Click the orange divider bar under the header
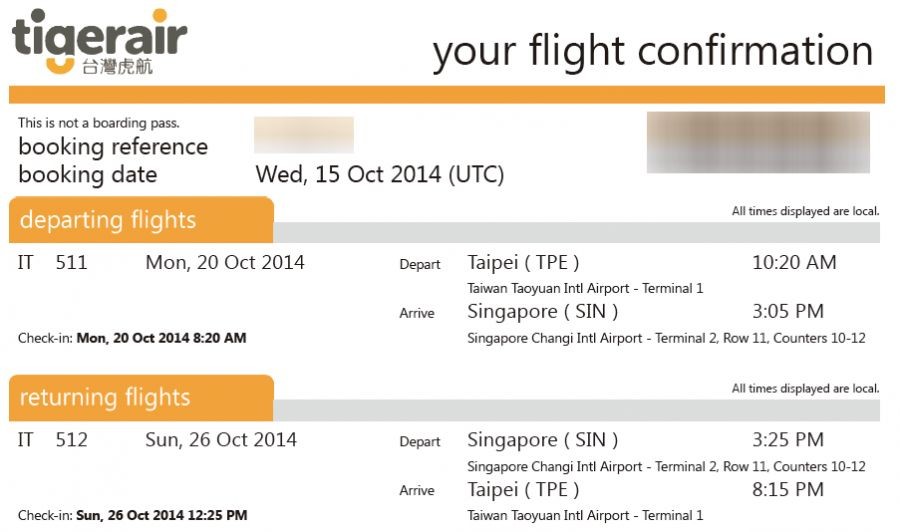This screenshot has height=532, width=900. tap(446, 95)
